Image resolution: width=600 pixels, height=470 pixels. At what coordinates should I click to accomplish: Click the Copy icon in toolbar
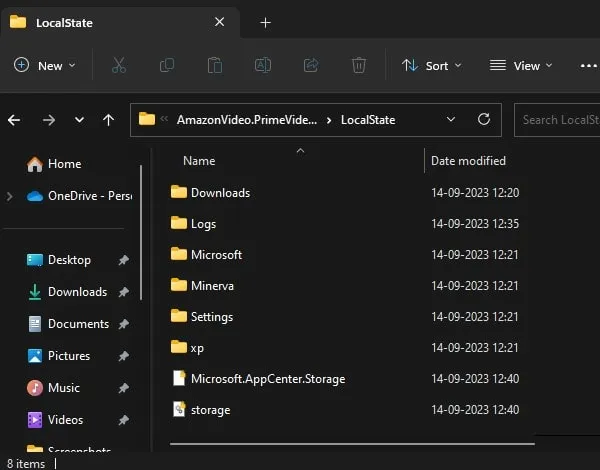tap(167, 65)
